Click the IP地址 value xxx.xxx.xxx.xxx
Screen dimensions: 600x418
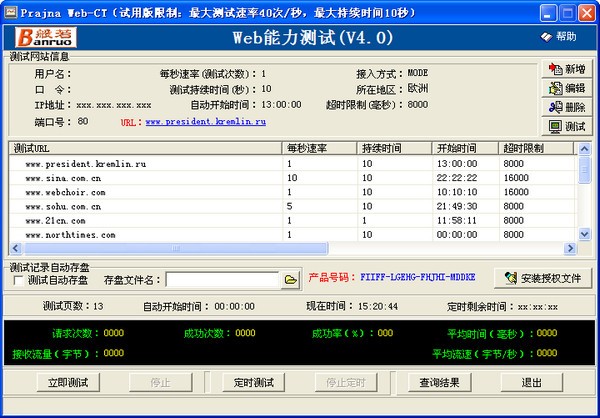[x=114, y=105]
